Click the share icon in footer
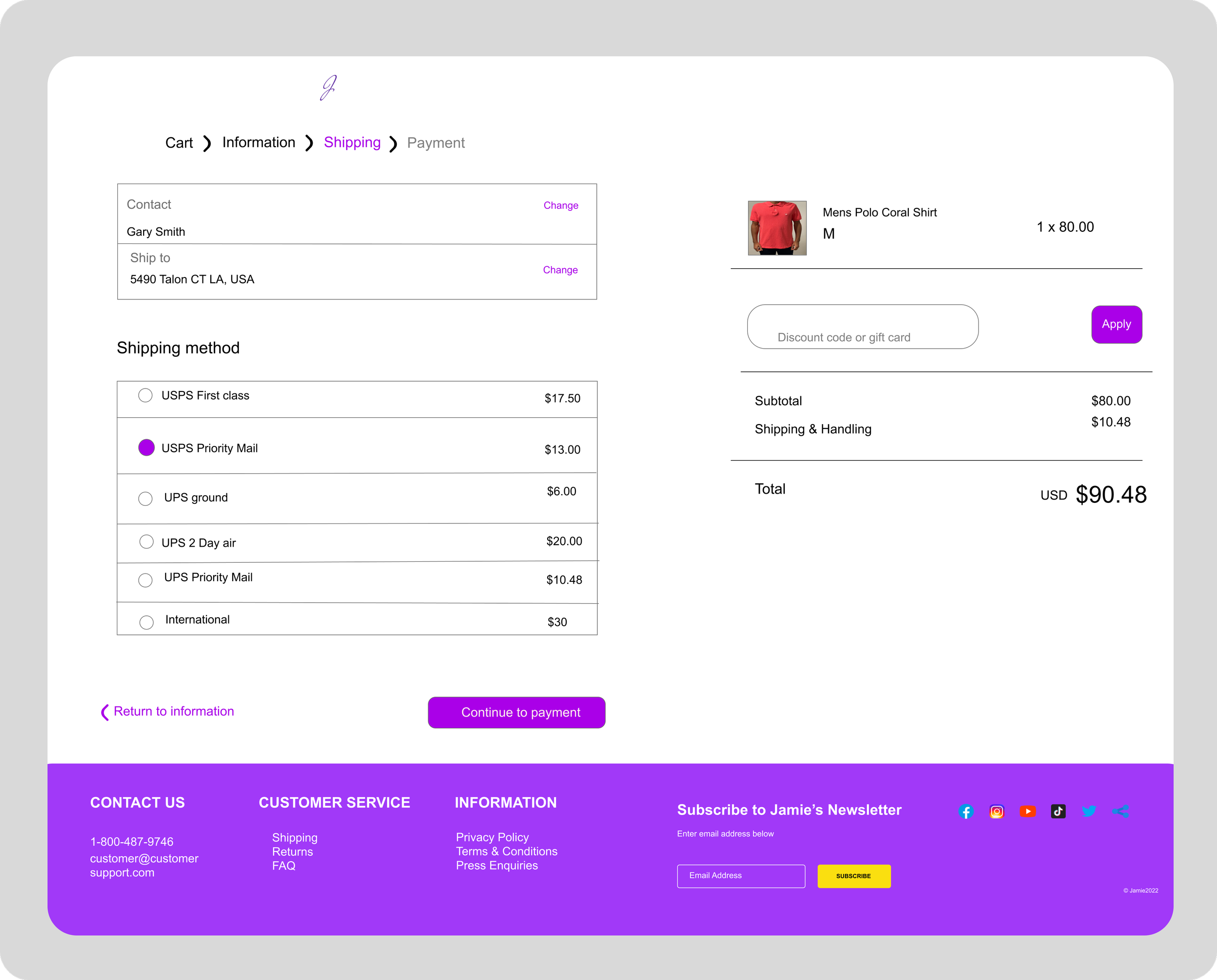The width and height of the screenshot is (1217, 980). point(1121,811)
